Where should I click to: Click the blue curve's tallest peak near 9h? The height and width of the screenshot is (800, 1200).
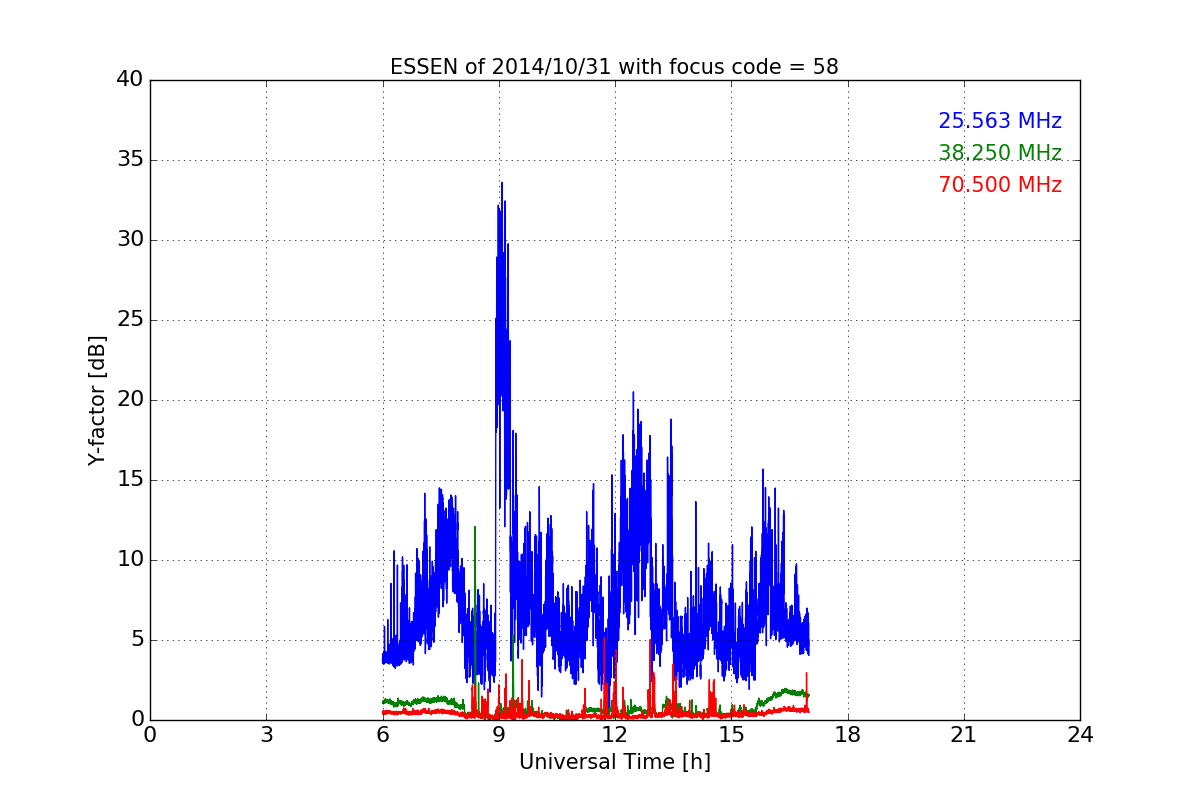502,184
